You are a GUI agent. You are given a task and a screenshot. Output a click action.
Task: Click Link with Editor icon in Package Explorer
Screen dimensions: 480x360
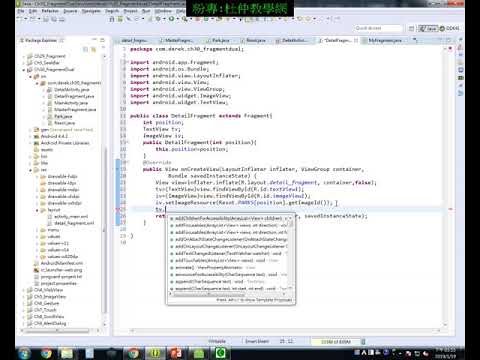pos(93,49)
